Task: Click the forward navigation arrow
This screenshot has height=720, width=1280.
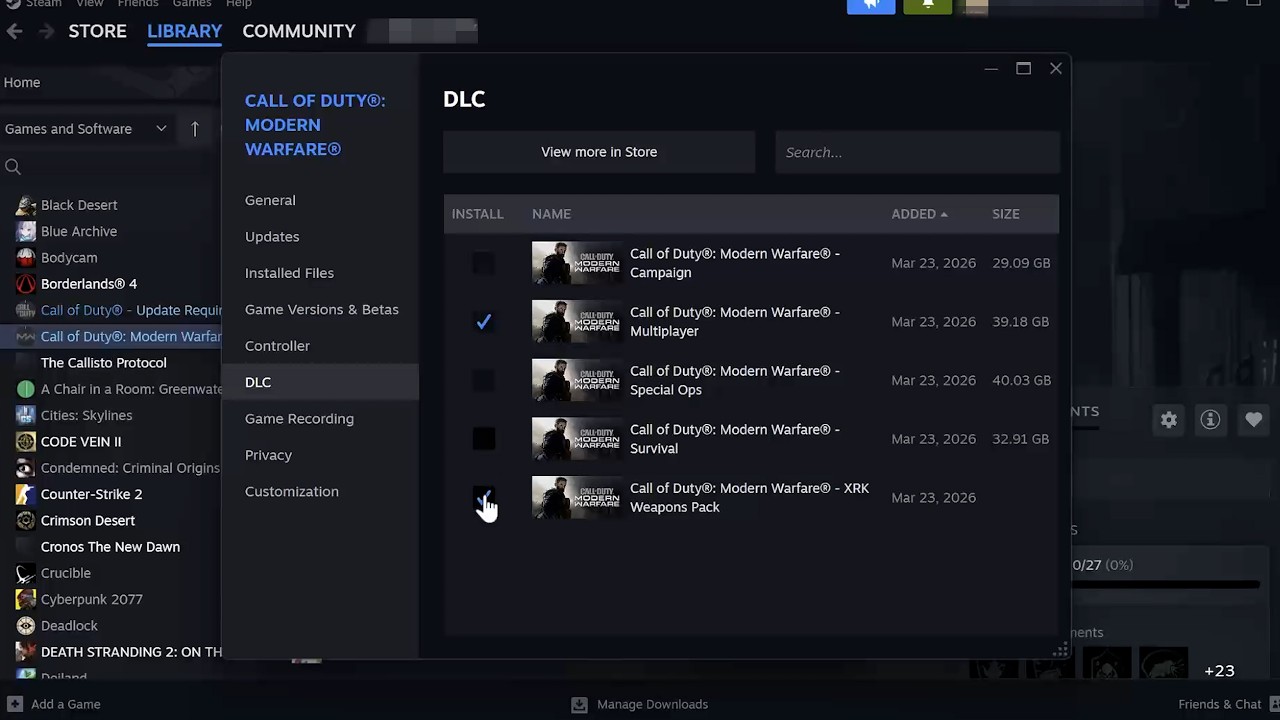Action: [x=46, y=31]
